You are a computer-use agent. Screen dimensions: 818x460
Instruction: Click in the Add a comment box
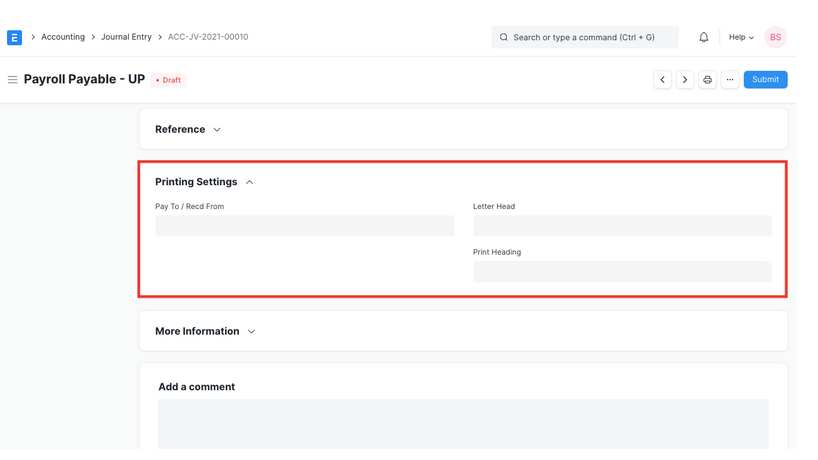point(463,424)
